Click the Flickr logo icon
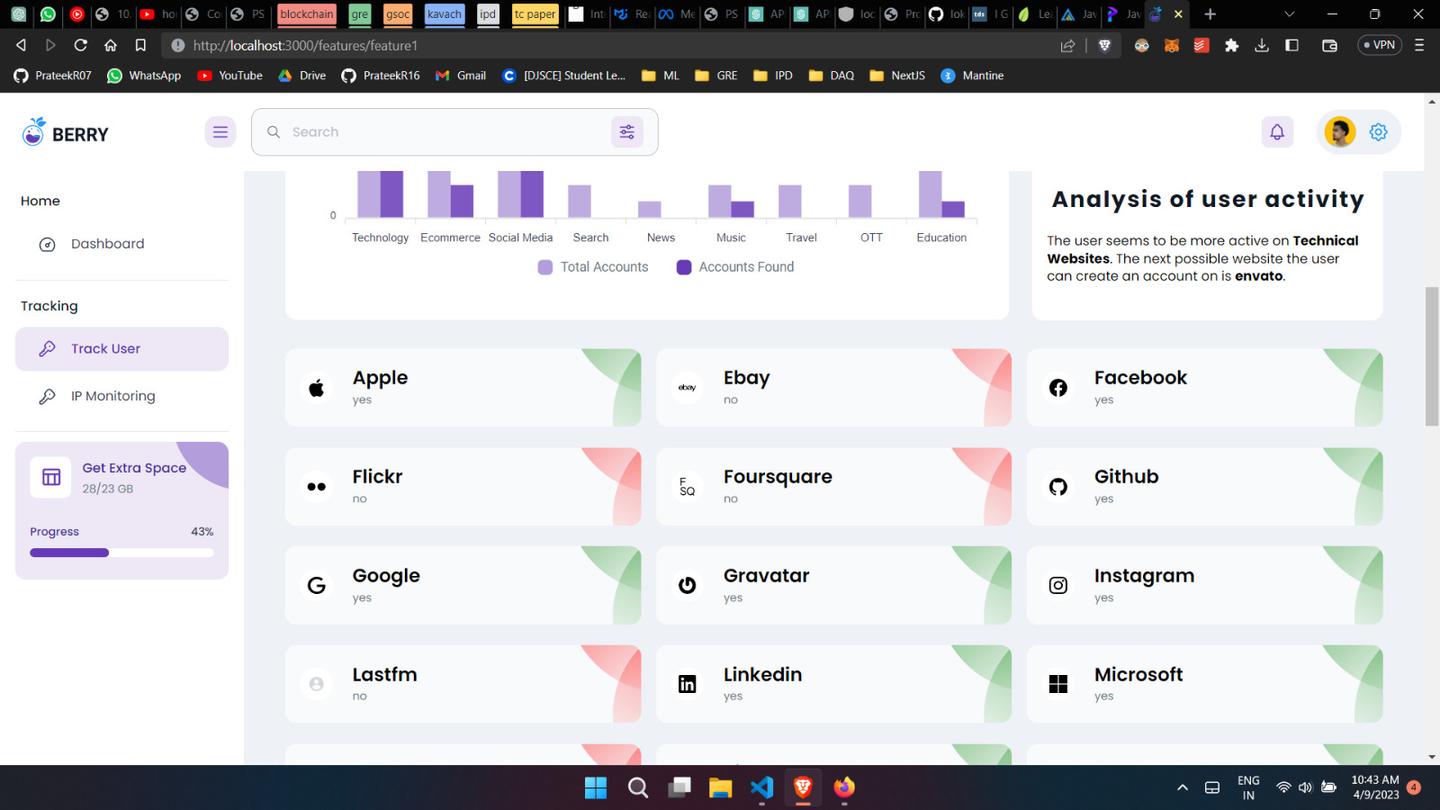Screen dimensions: 1440x810 (x=316, y=487)
